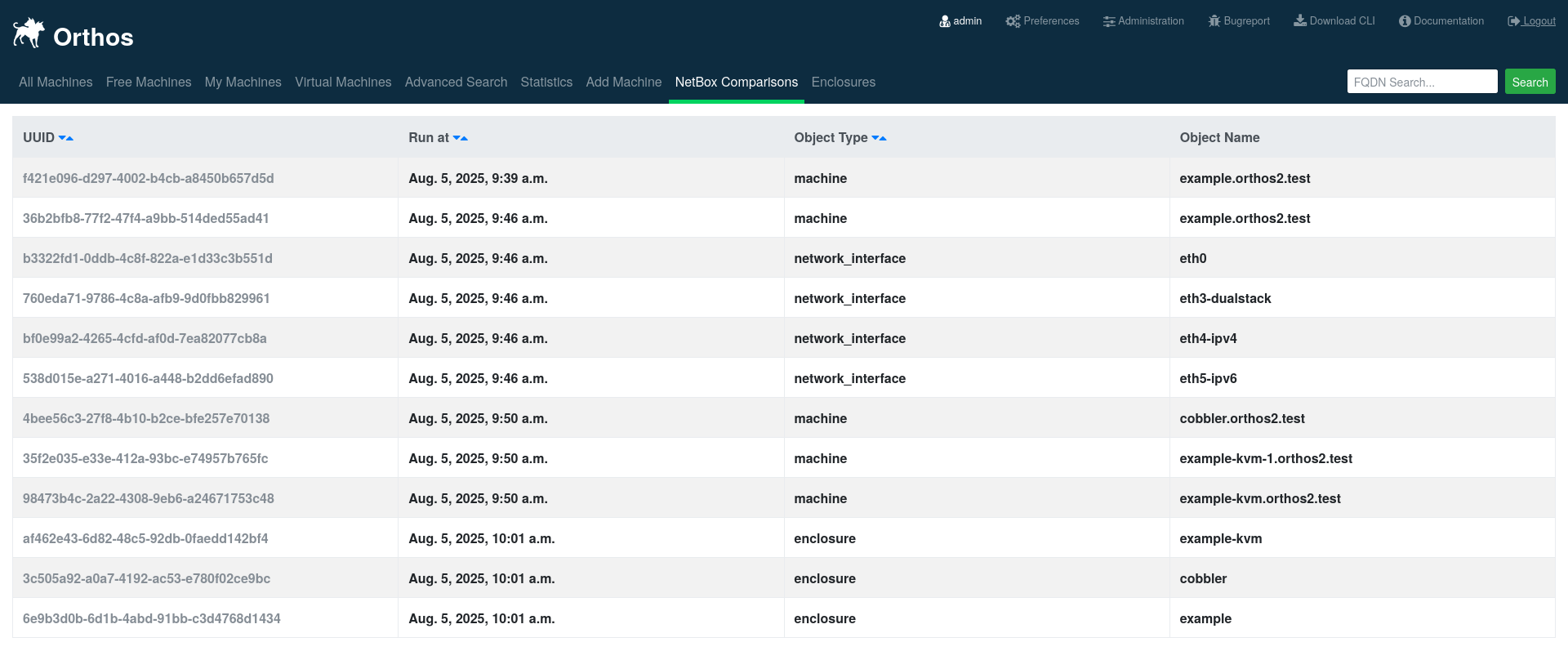Click the up sort arrow beside Run at
The image size is (1568, 651).
[465, 138]
